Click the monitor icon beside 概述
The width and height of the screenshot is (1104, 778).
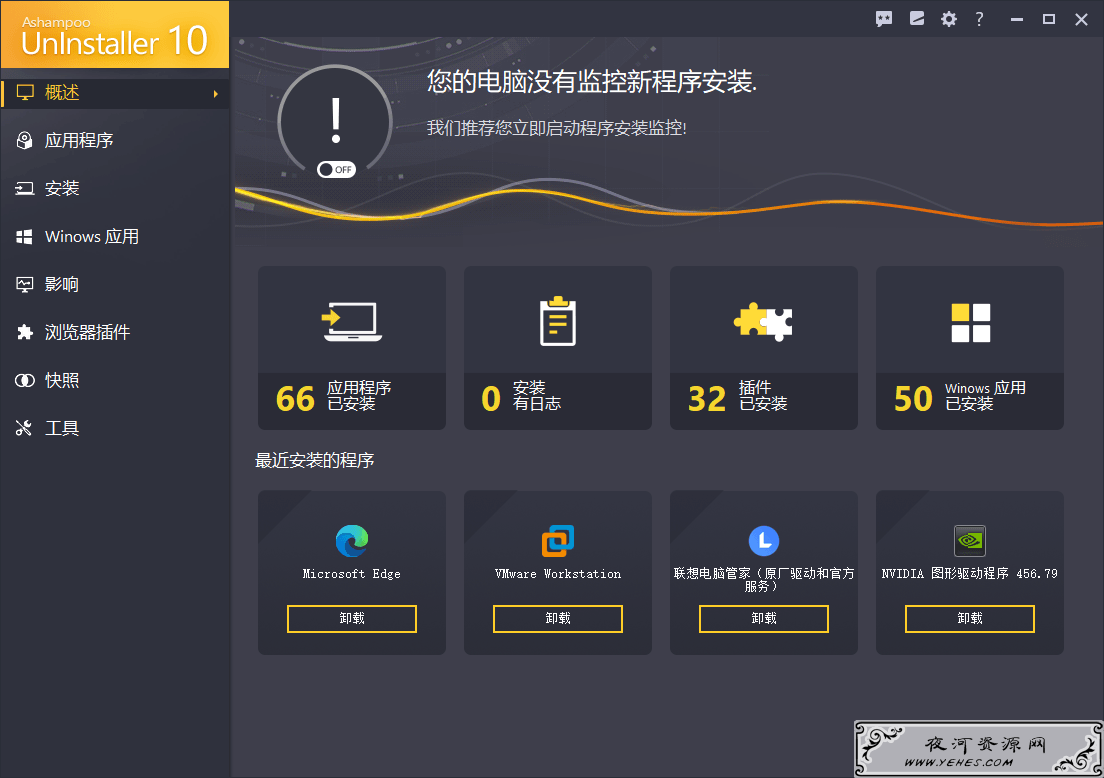[25, 92]
